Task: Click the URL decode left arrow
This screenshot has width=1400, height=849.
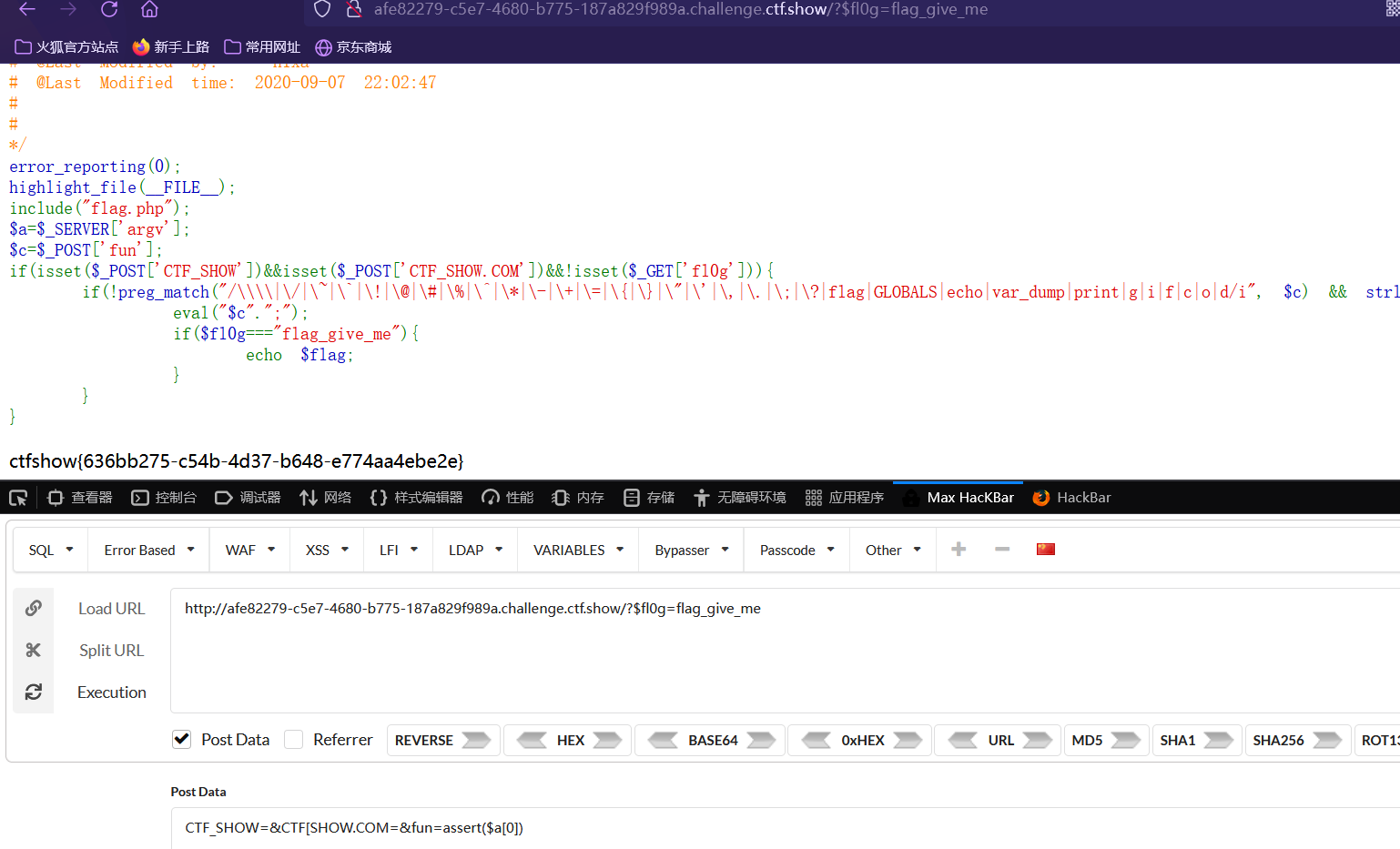Action: click(963, 740)
